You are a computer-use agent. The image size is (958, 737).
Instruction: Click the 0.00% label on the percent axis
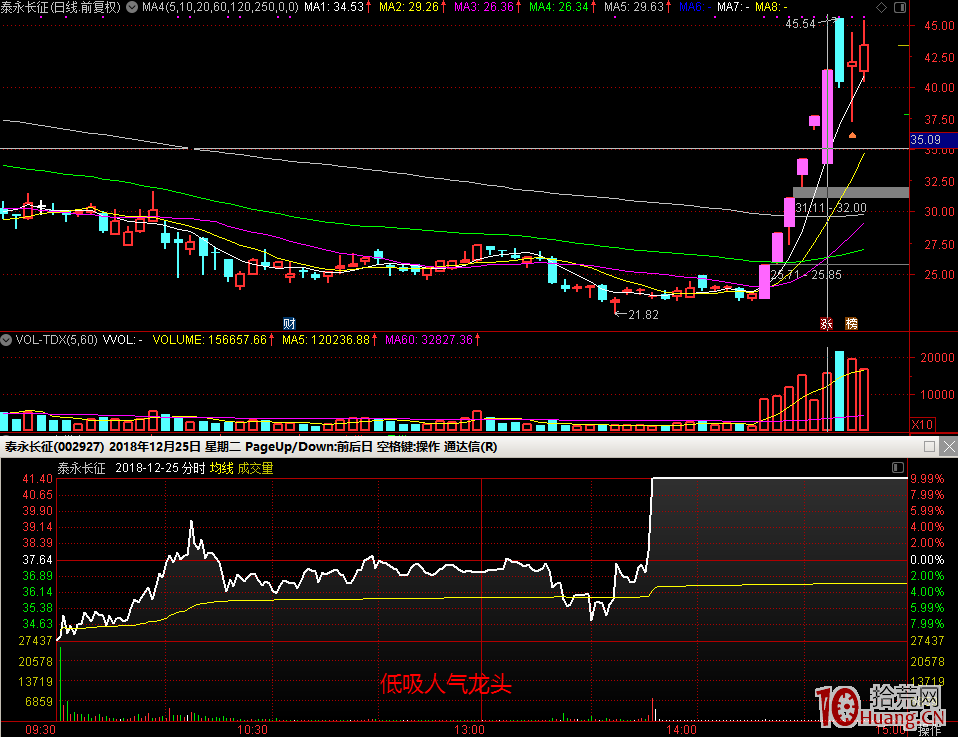click(x=927, y=560)
